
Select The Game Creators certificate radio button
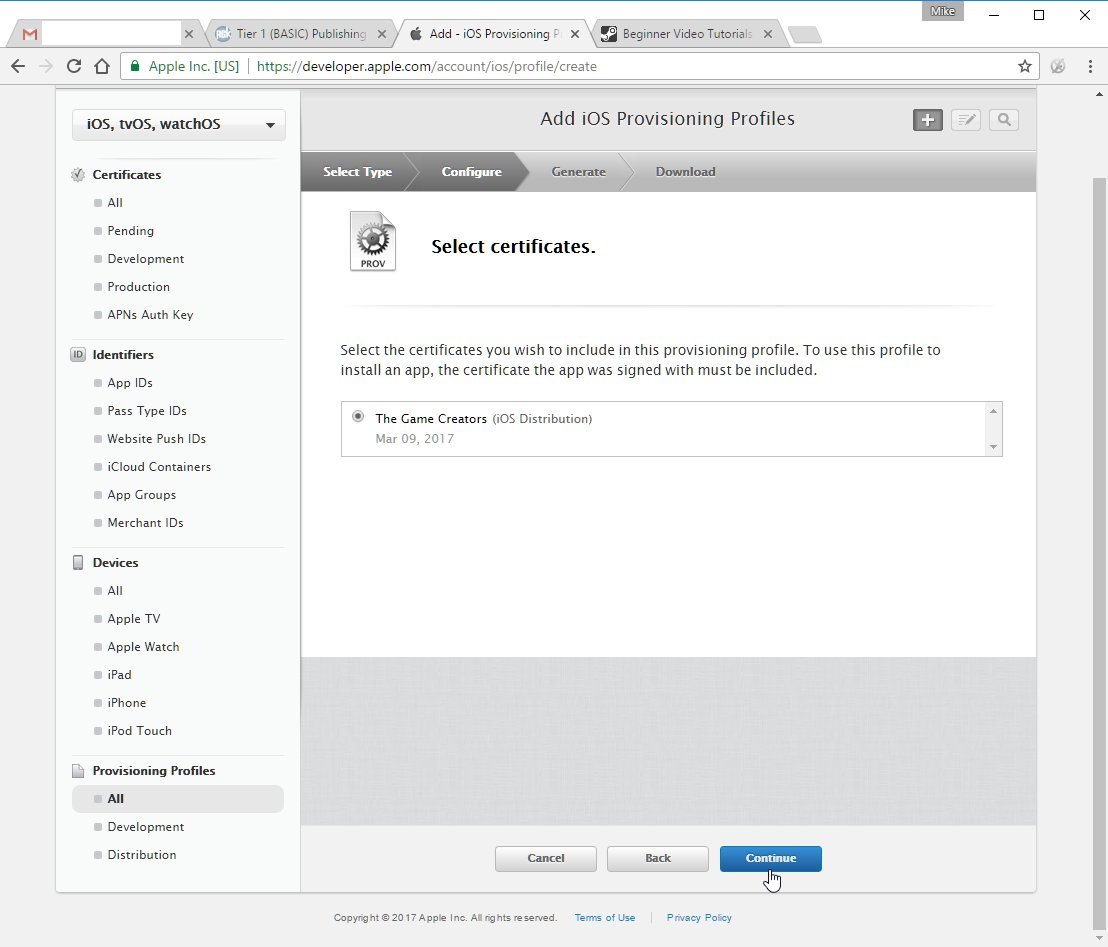[358, 416]
